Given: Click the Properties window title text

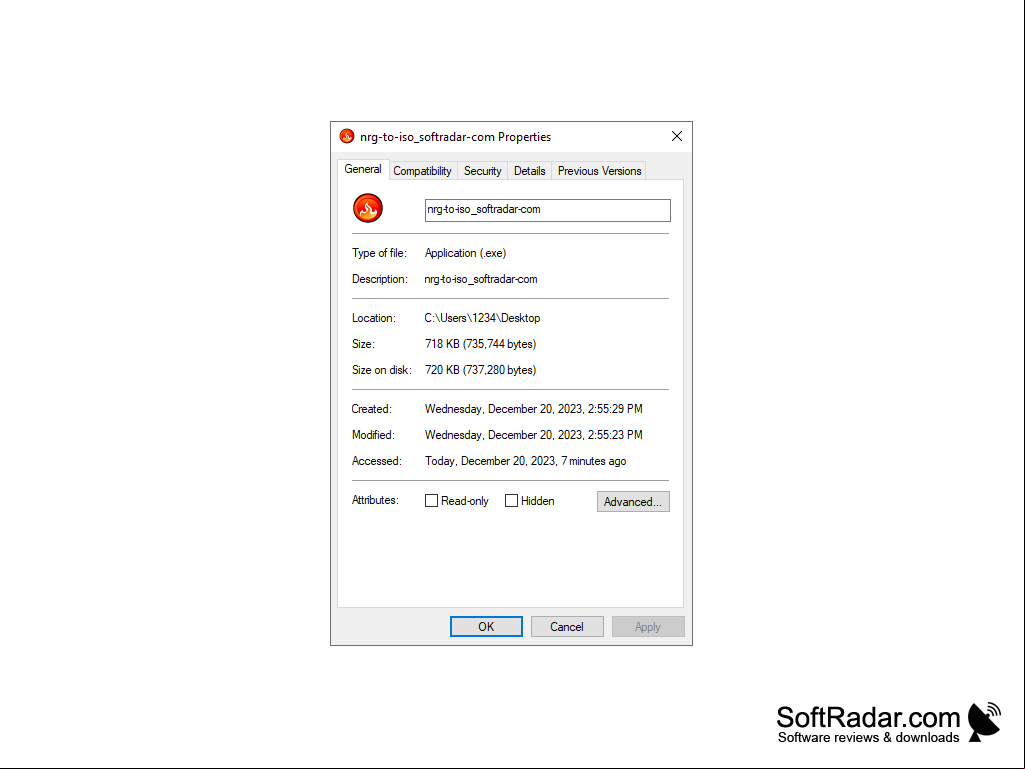Looking at the screenshot, I should pyautogui.click(x=456, y=137).
